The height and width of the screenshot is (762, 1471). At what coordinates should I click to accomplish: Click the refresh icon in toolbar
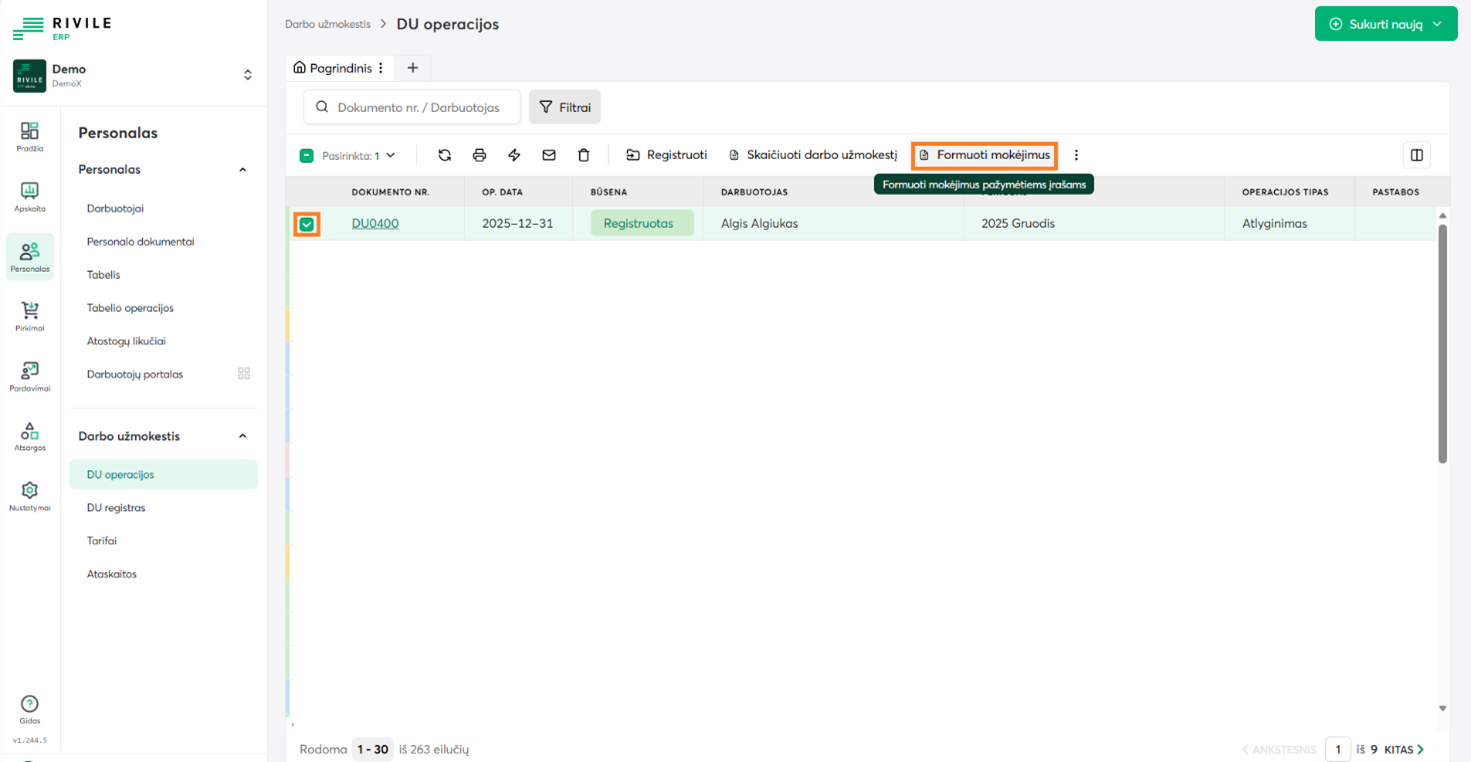444,155
